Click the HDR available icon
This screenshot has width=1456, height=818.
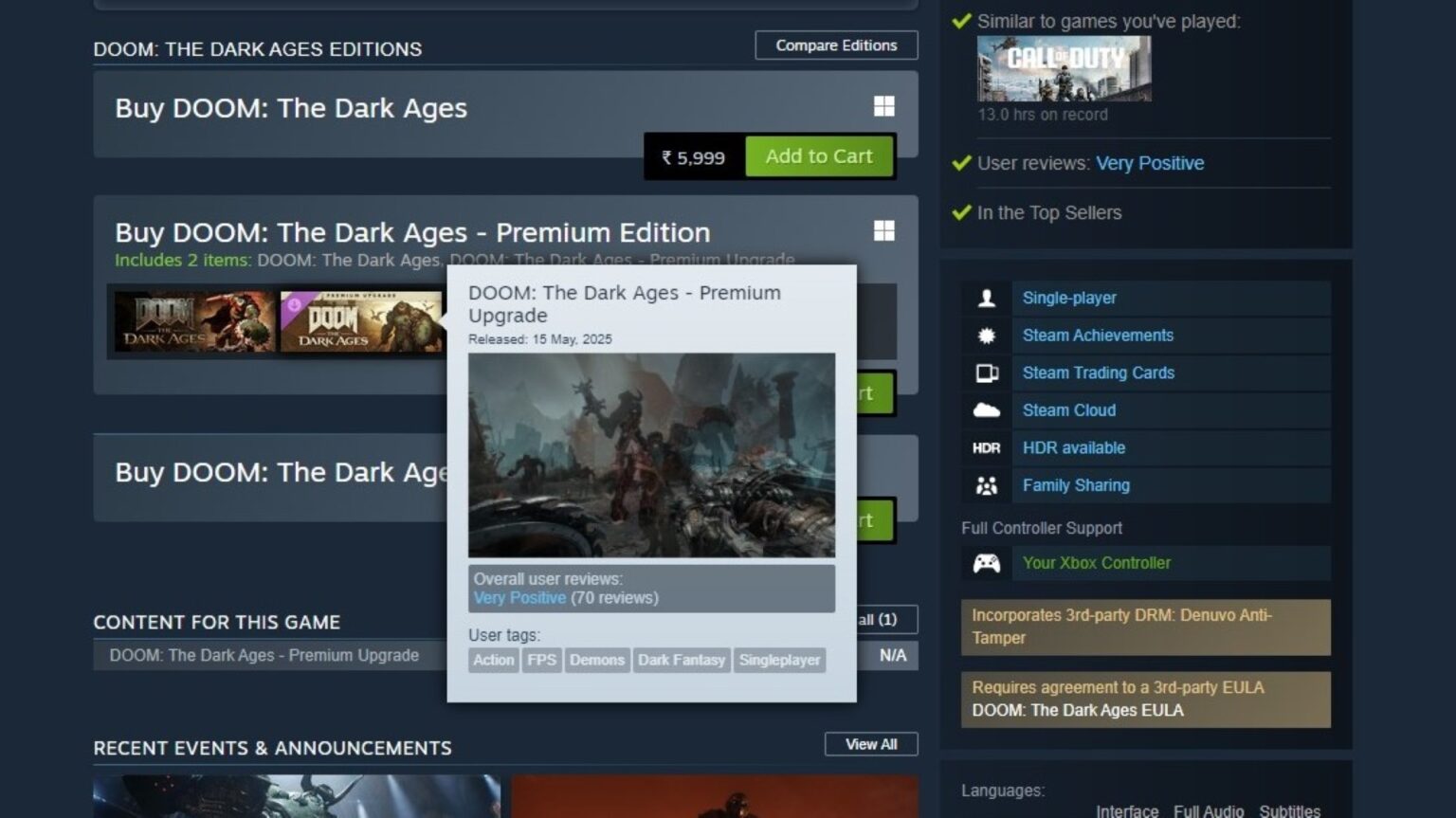tap(987, 447)
